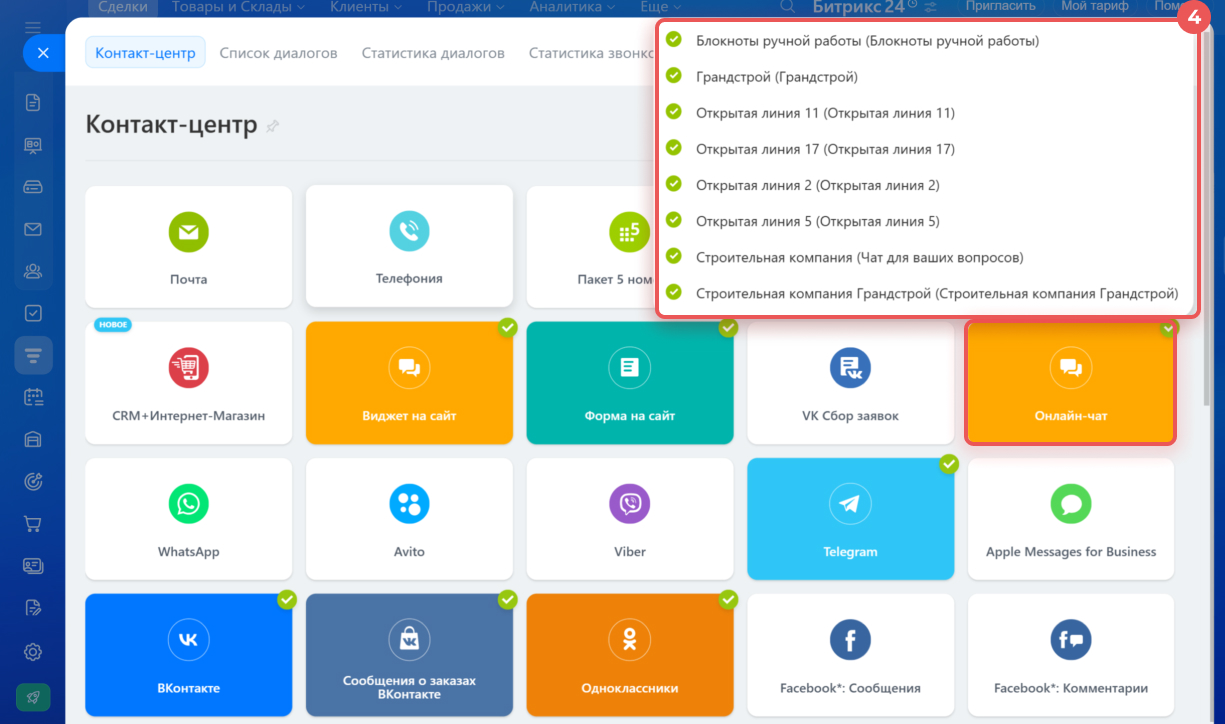Image resolution: width=1225 pixels, height=724 pixels.
Task: Expand the Продажи menu
Action: pos(465,7)
